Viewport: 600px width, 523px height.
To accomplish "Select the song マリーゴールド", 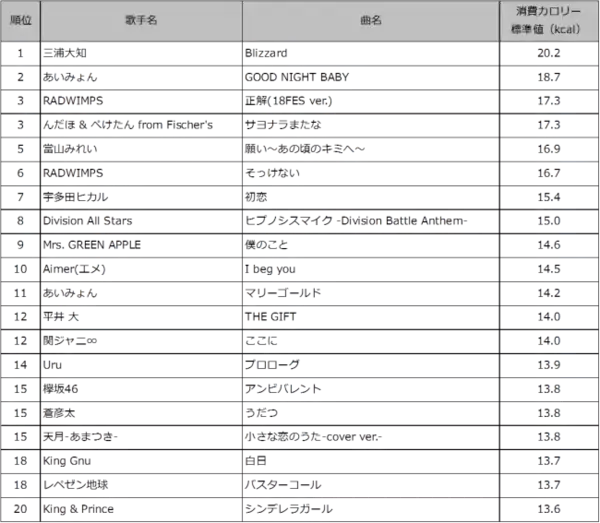I will click(283, 293).
